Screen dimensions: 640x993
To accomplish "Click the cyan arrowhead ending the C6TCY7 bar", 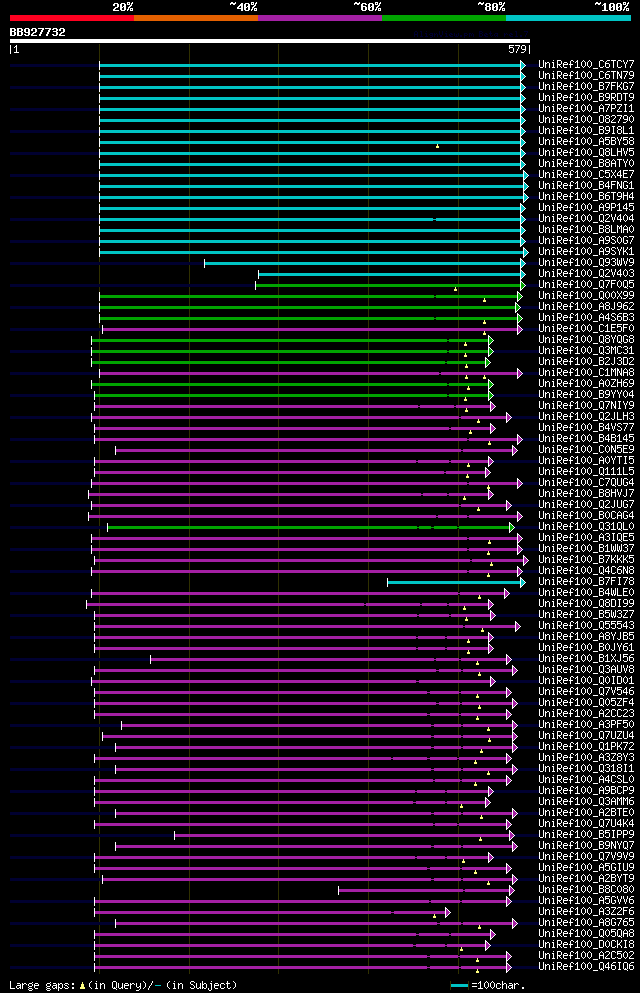I will [x=523, y=65].
